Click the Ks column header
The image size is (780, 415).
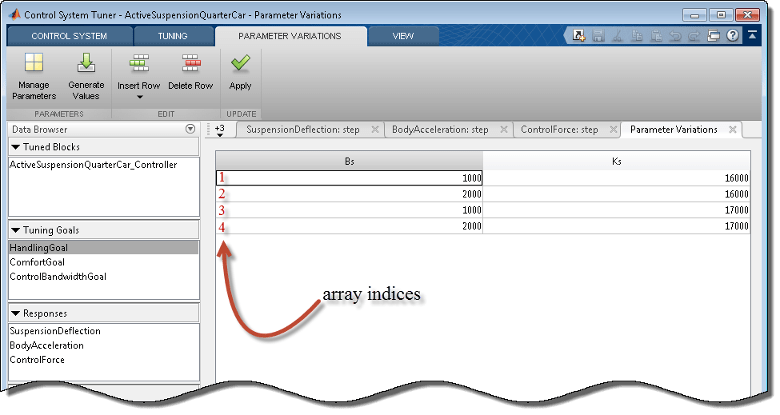click(616, 161)
